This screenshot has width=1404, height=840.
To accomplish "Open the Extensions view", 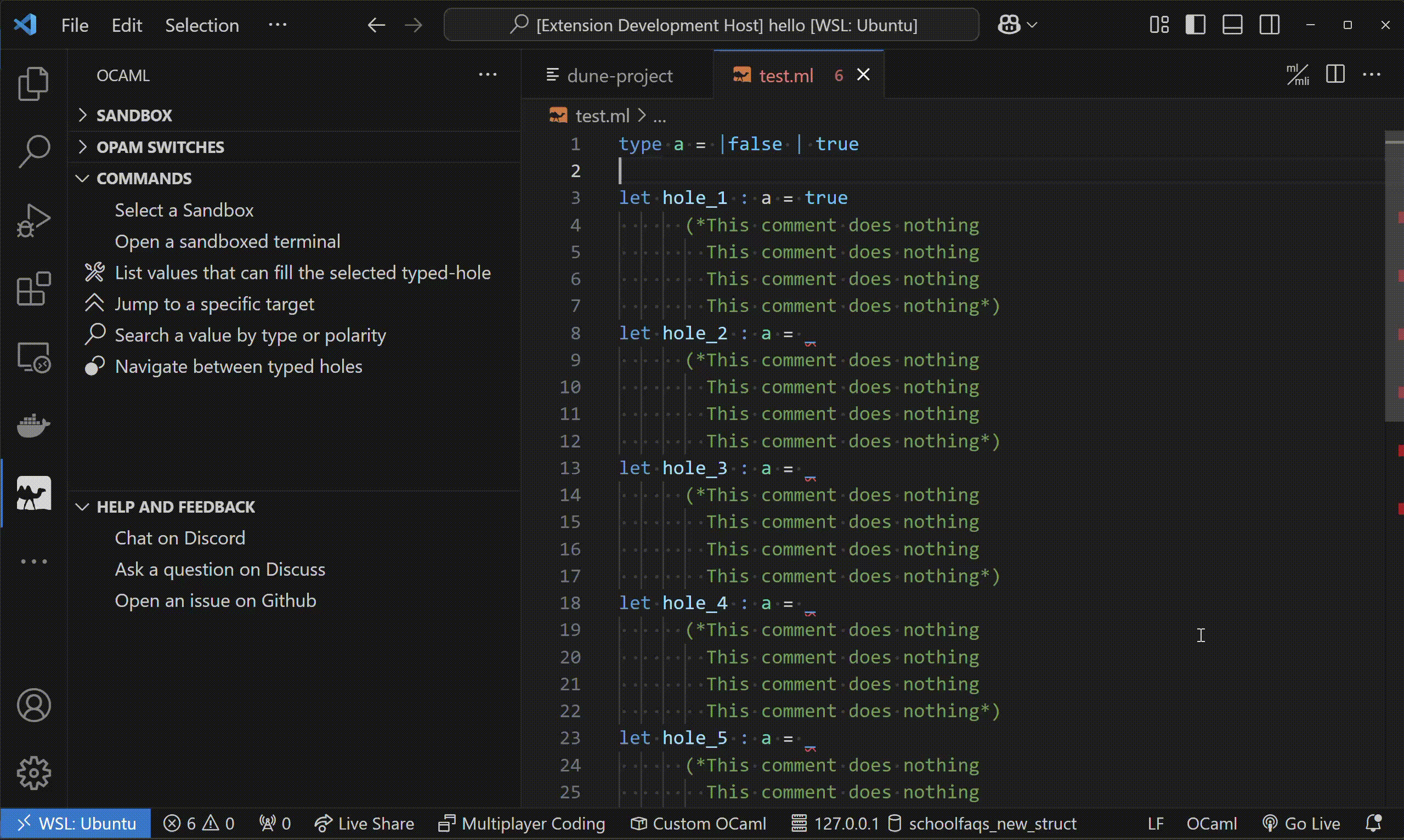I will click(33, 288).
